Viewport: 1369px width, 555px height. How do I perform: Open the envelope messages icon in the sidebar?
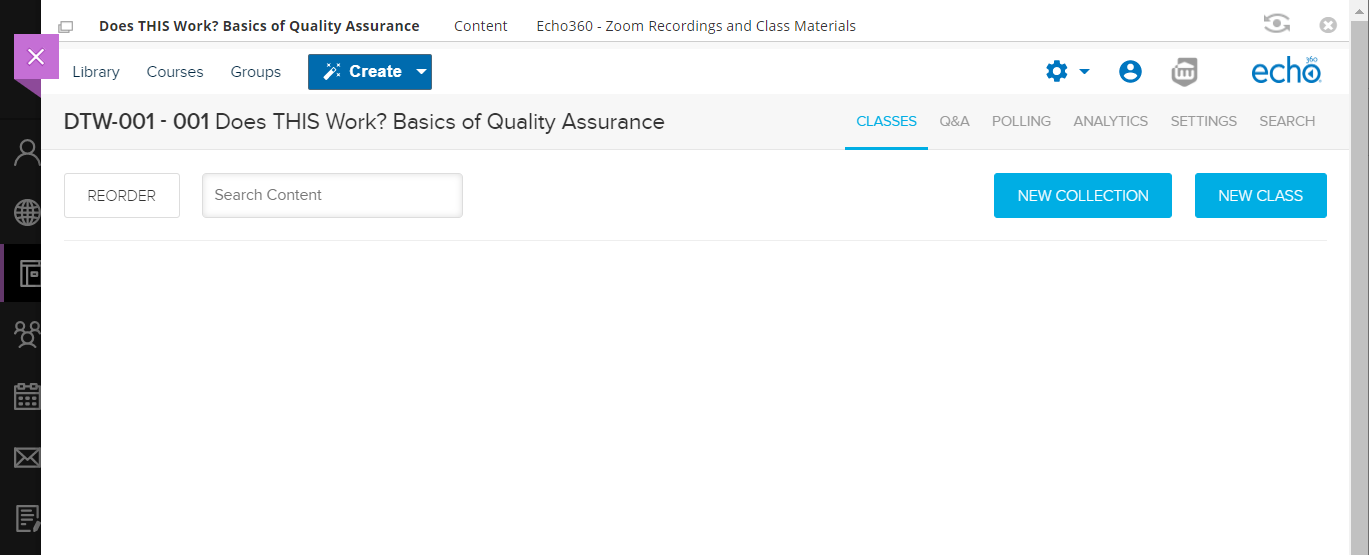click(x=26, y=457)
